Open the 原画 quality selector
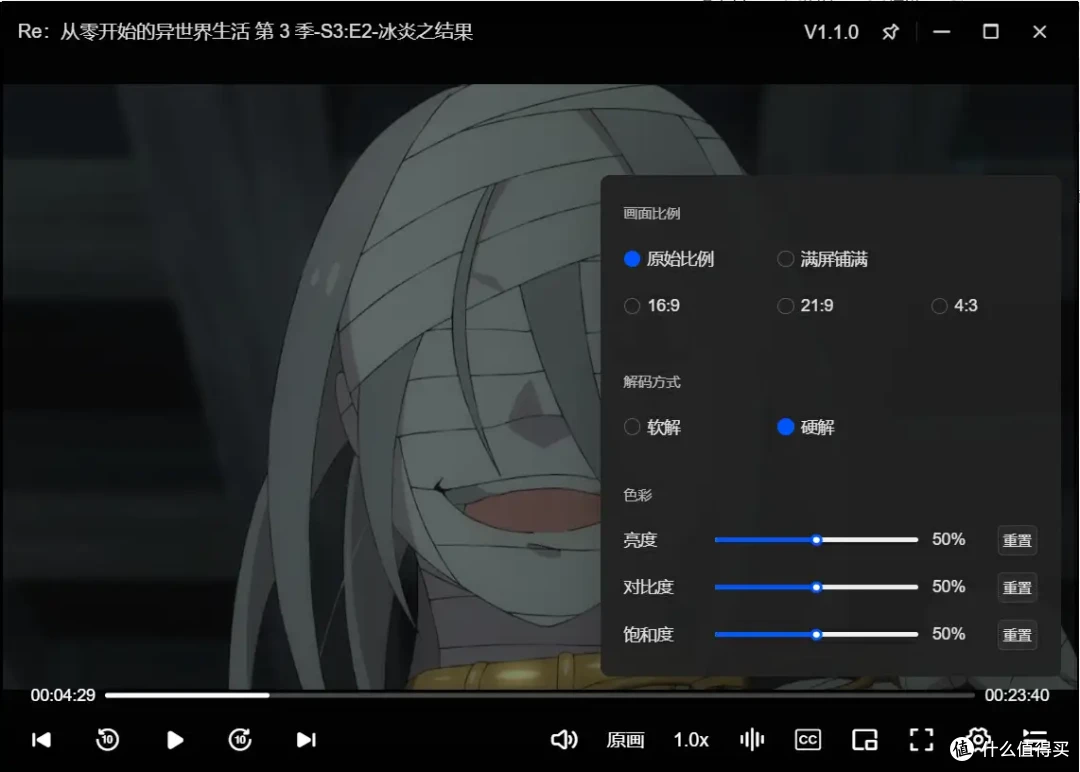This screenshot has width=1080, height=772. coord(625,740)
